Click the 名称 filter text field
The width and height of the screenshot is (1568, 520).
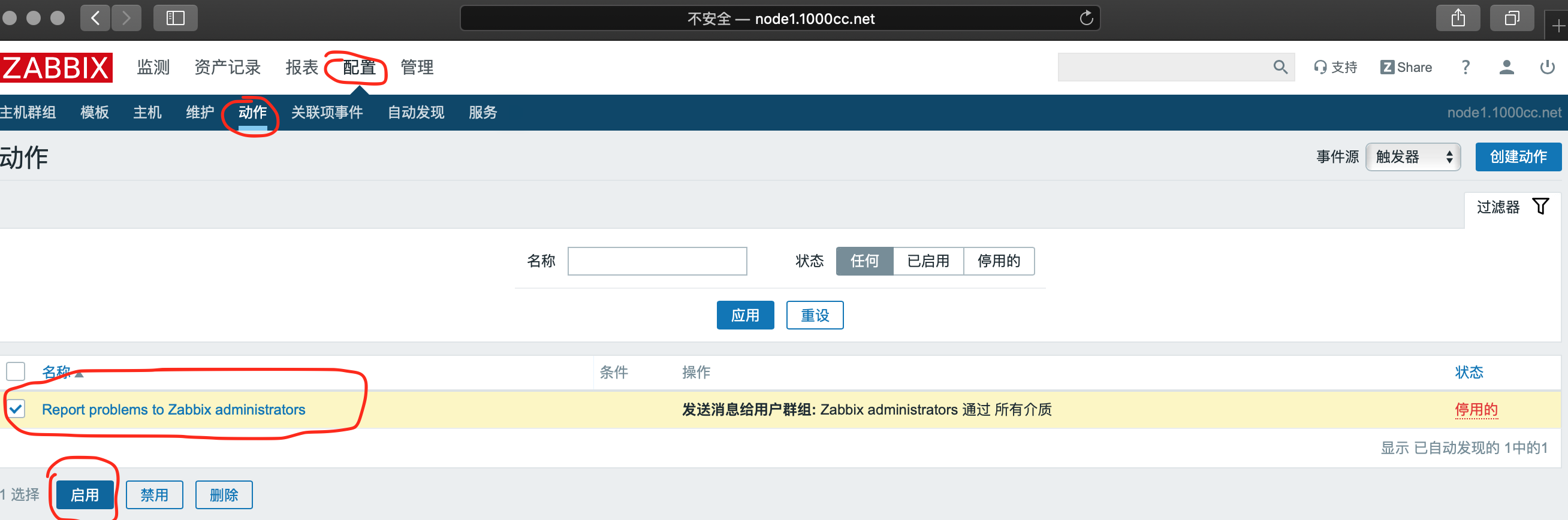point(657,261)
